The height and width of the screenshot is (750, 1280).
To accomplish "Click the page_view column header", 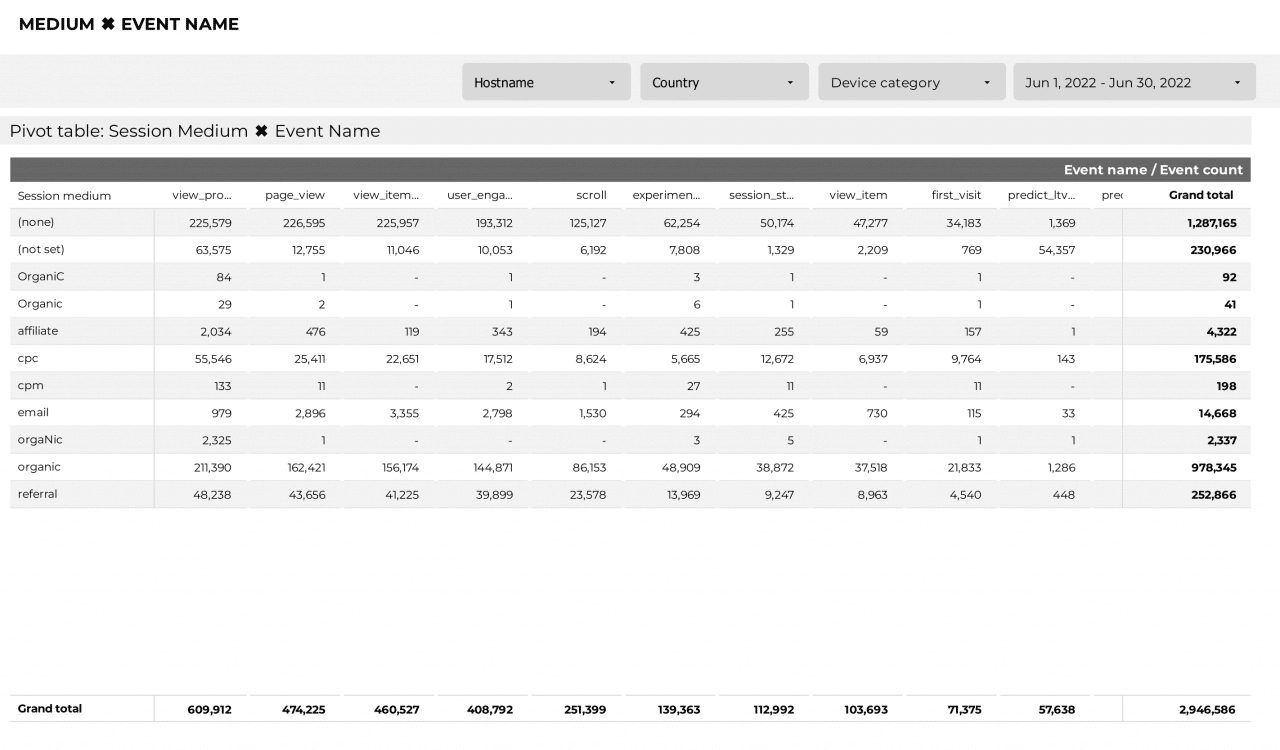I will pos(295,196).
